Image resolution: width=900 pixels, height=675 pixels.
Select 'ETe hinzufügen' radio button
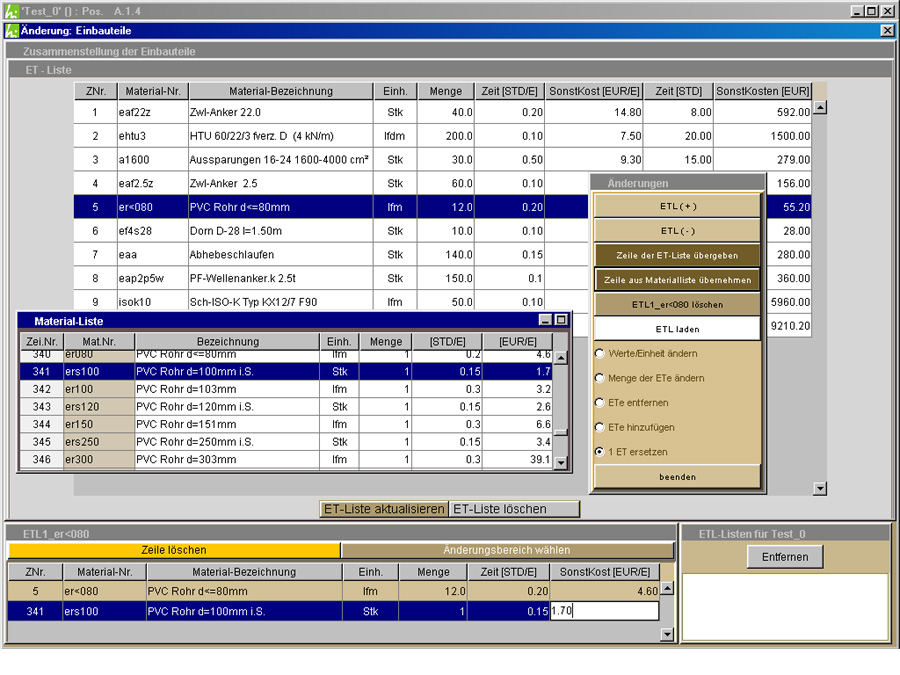(x=600, y=427)
